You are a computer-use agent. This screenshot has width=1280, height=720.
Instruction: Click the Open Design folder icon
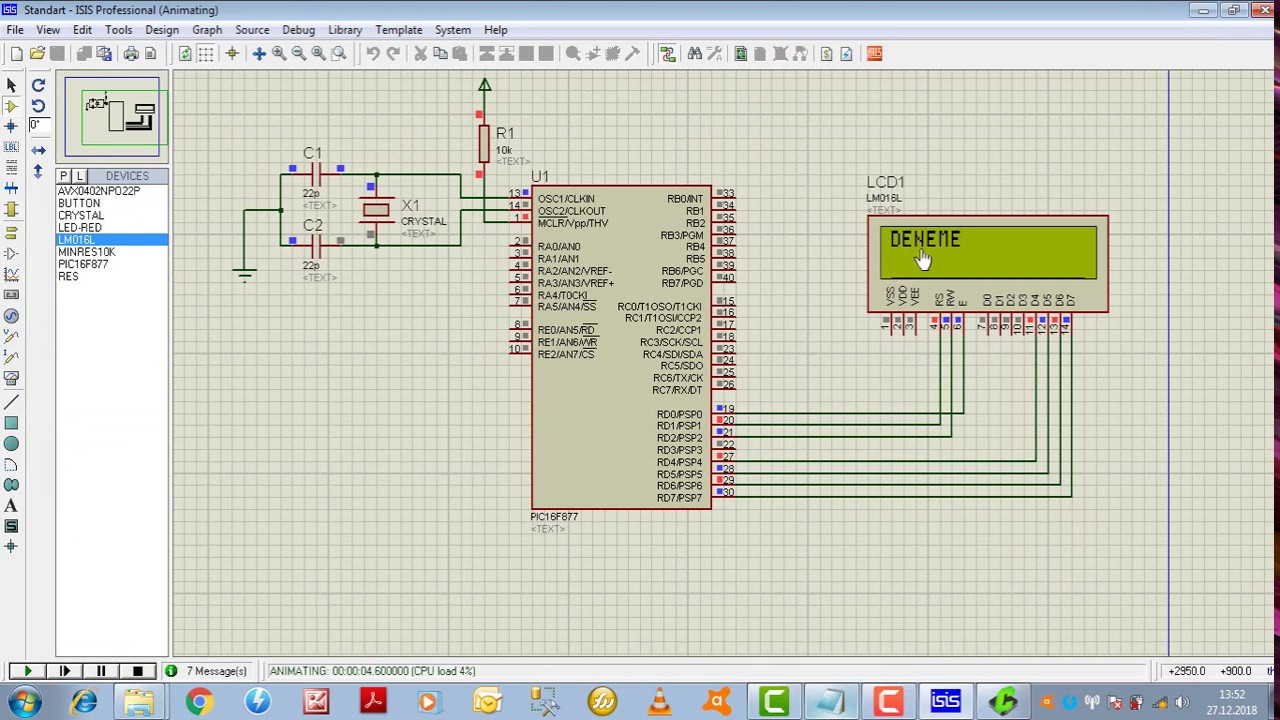(37, 54)
